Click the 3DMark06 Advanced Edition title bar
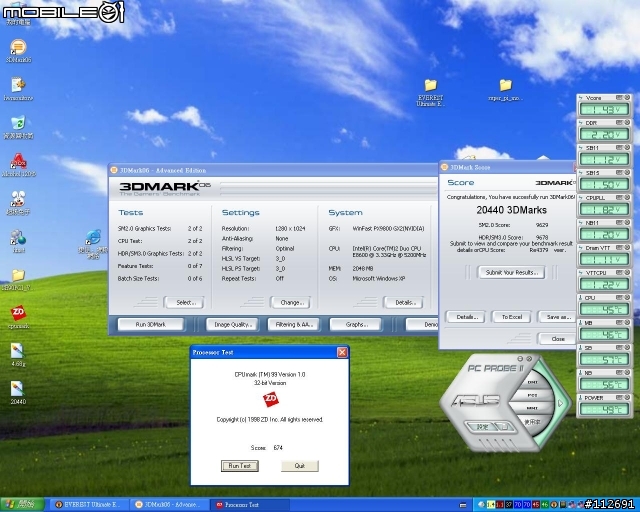 point(273,170)
